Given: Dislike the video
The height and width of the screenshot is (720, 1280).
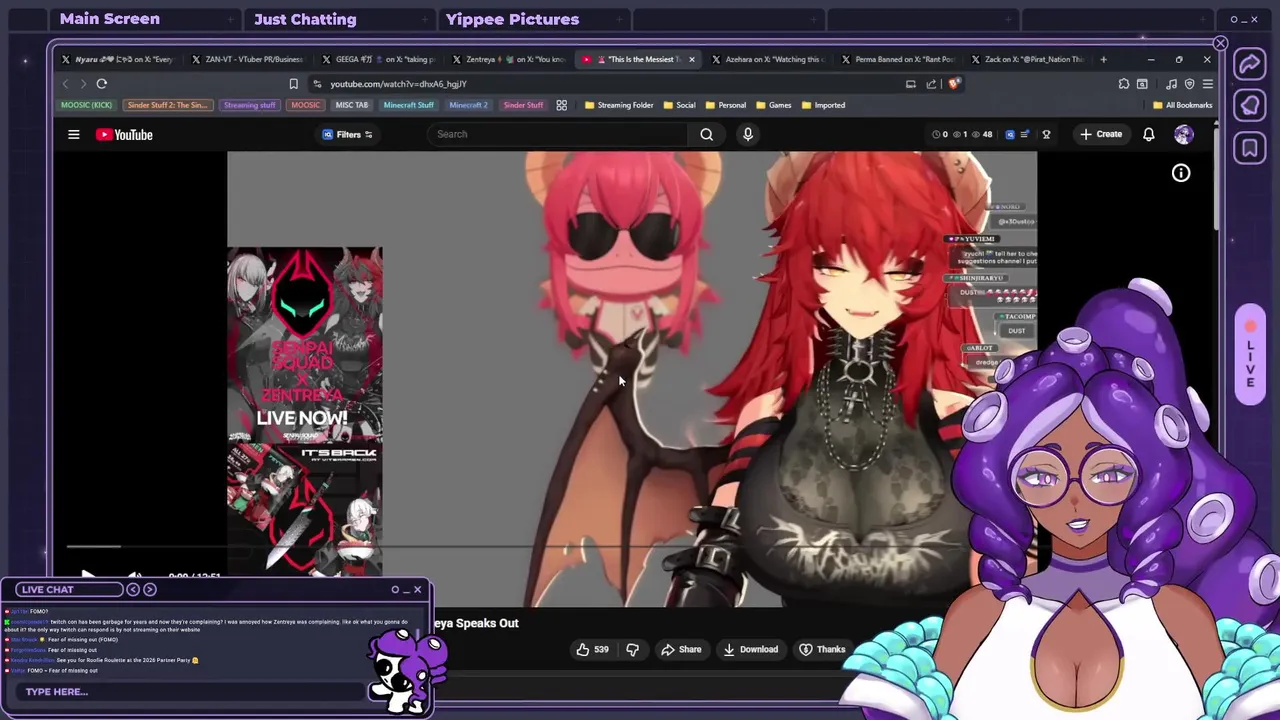Looking at the screenshot, I should click(632, 649).
